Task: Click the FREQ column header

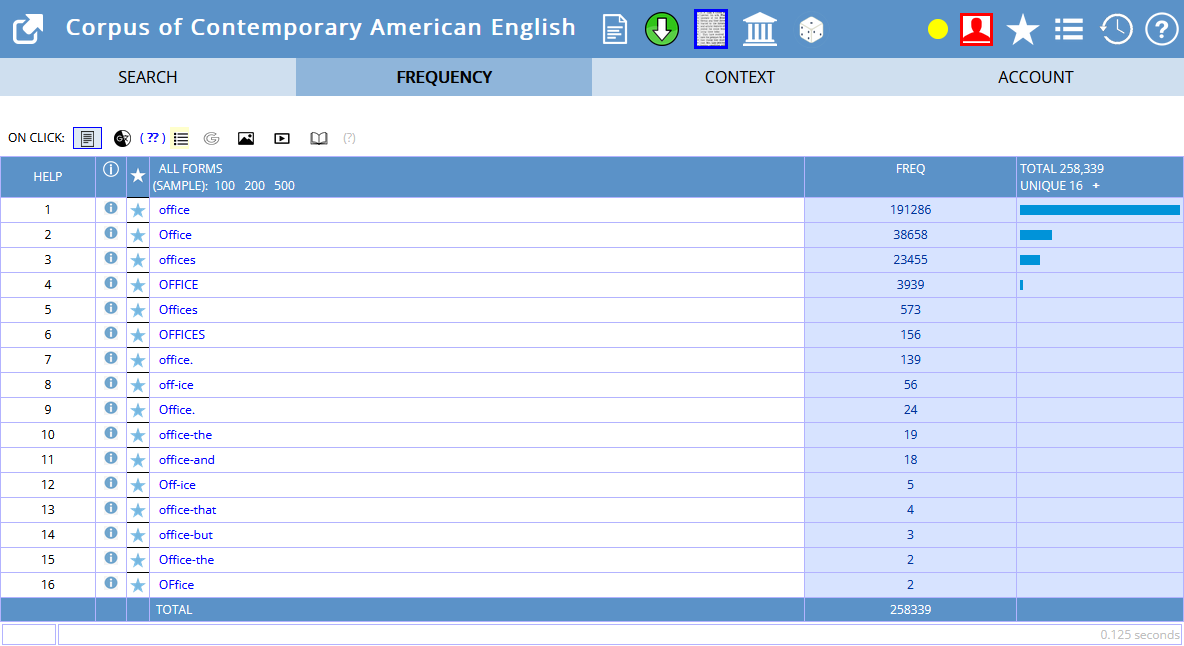Action: click(x=911, y=168)
